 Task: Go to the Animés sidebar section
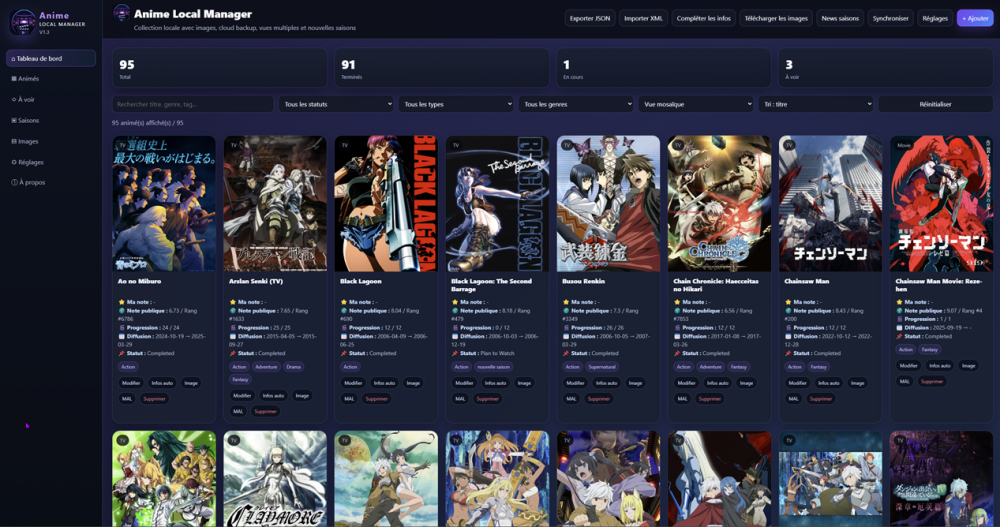tap(51, 79)
